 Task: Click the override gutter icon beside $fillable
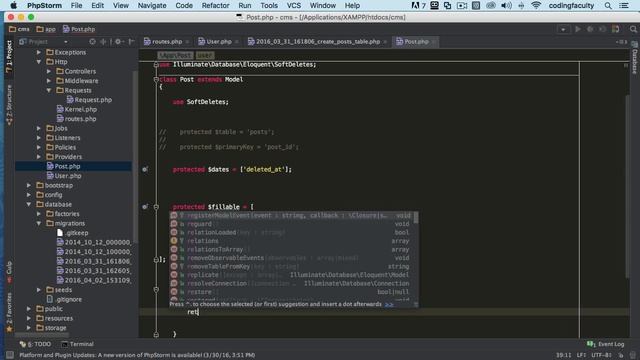click(x=145, y=207)
